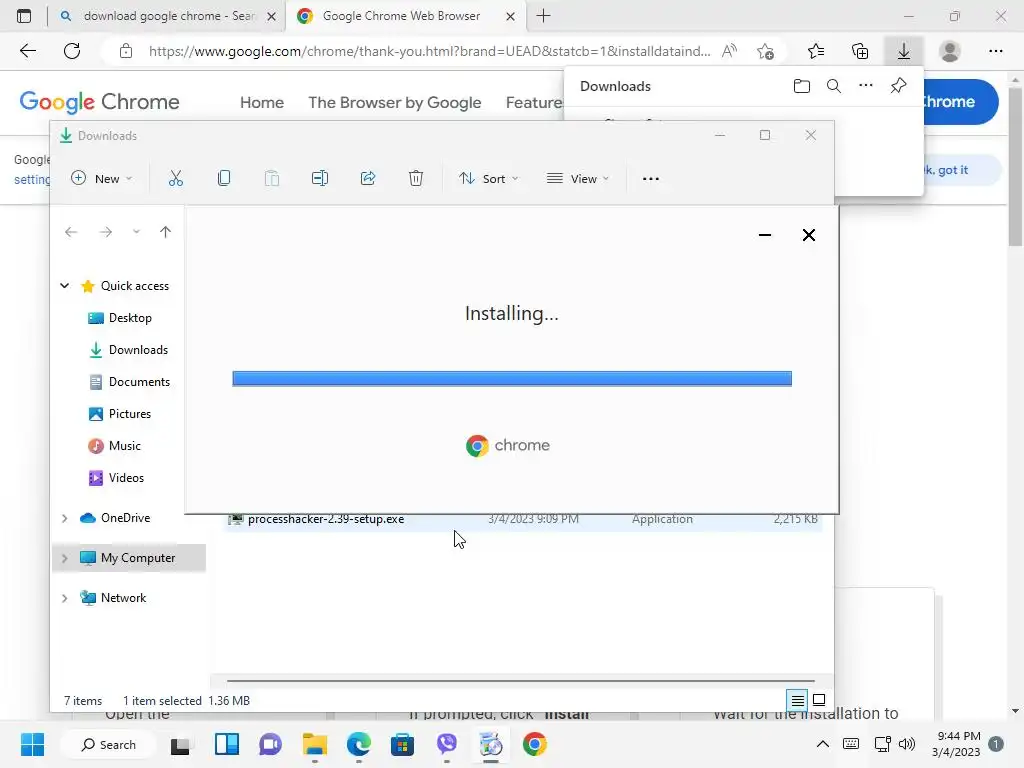1024x768 pixels.
Task: Open The Browser by Google nav item
Action: pos(394,103)
